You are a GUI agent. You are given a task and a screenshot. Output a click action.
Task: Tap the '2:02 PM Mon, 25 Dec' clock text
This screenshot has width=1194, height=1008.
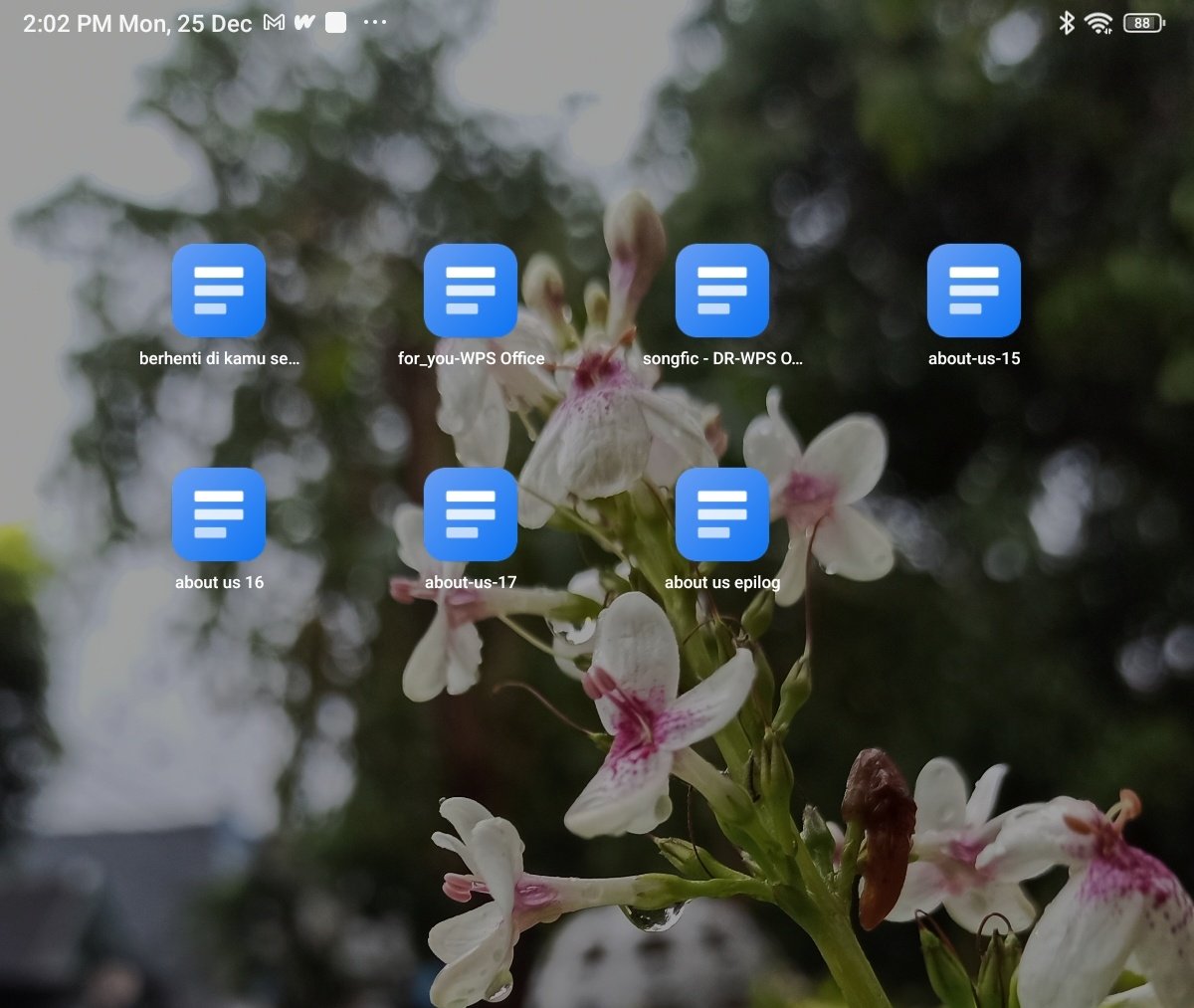[x=137, y=24]
